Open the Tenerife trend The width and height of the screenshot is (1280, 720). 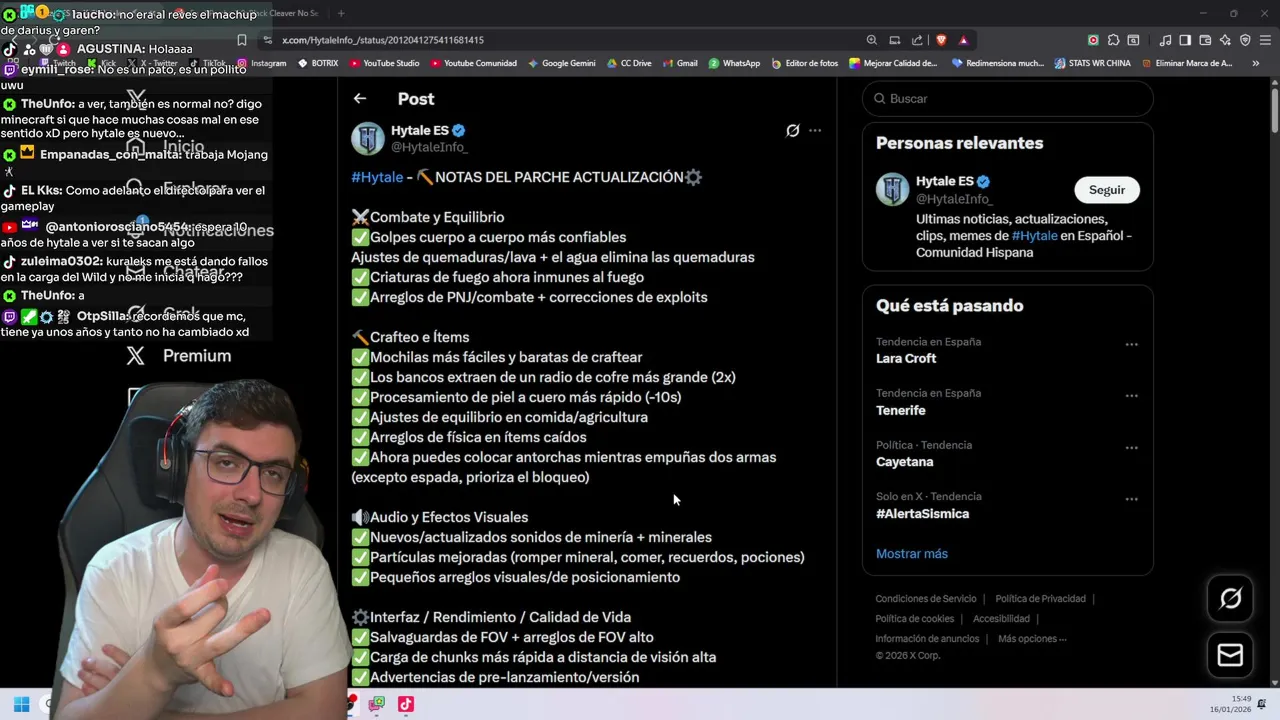901,410
